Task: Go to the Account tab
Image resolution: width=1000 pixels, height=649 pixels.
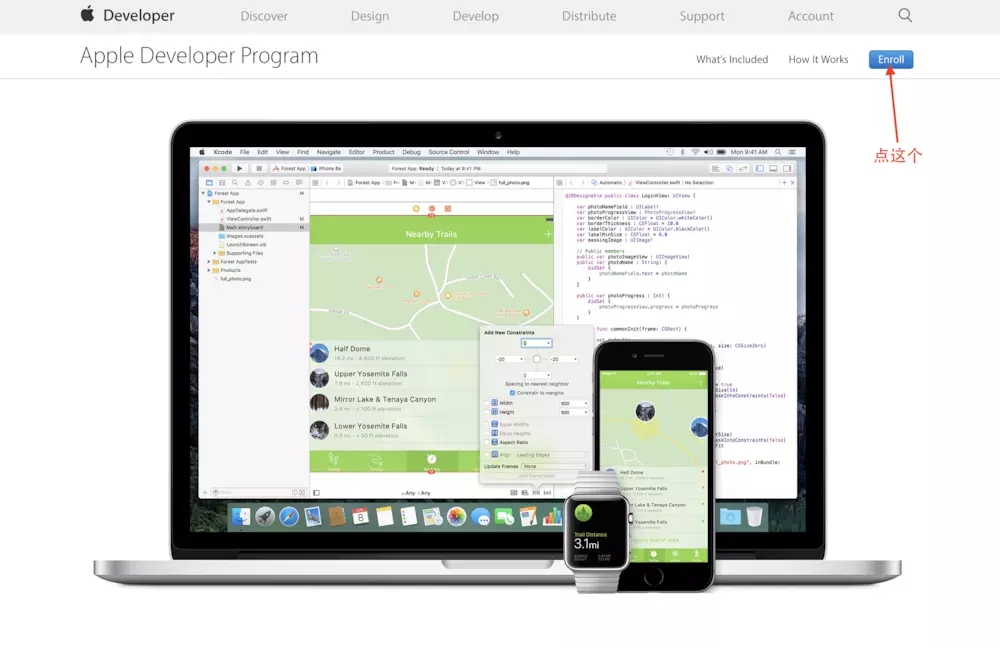Action: [x=810, y=16]
